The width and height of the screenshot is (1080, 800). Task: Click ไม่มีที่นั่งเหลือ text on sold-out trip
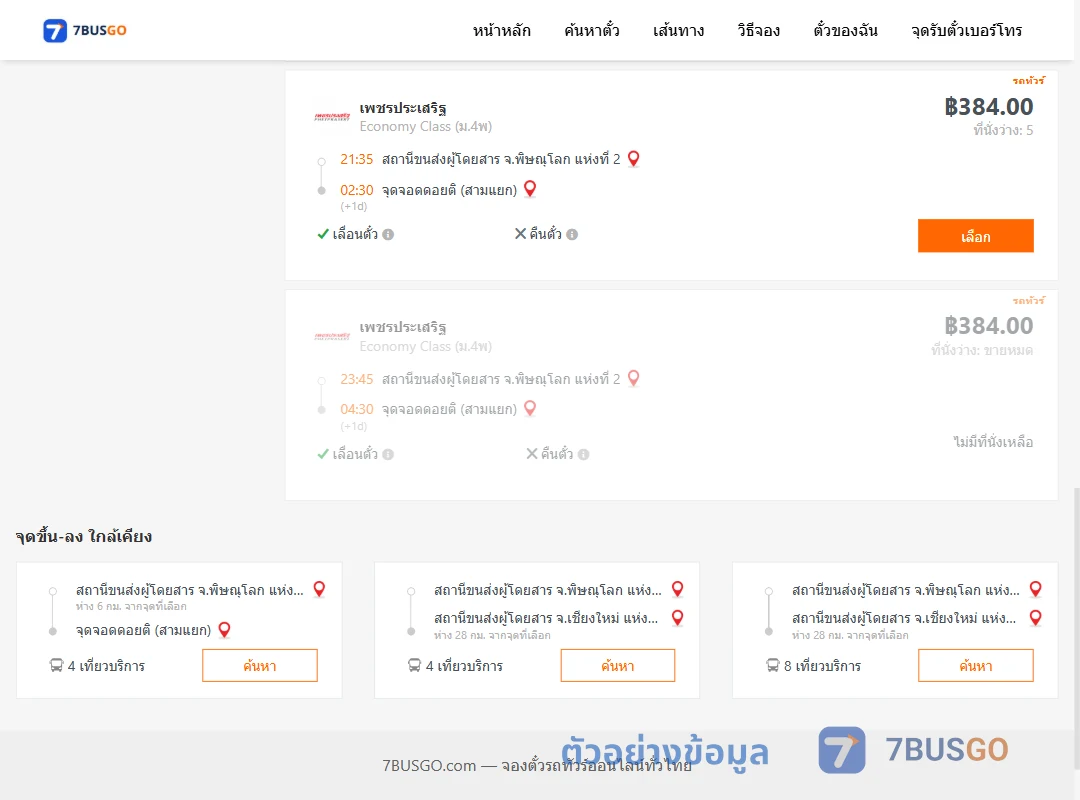(993, 442)
